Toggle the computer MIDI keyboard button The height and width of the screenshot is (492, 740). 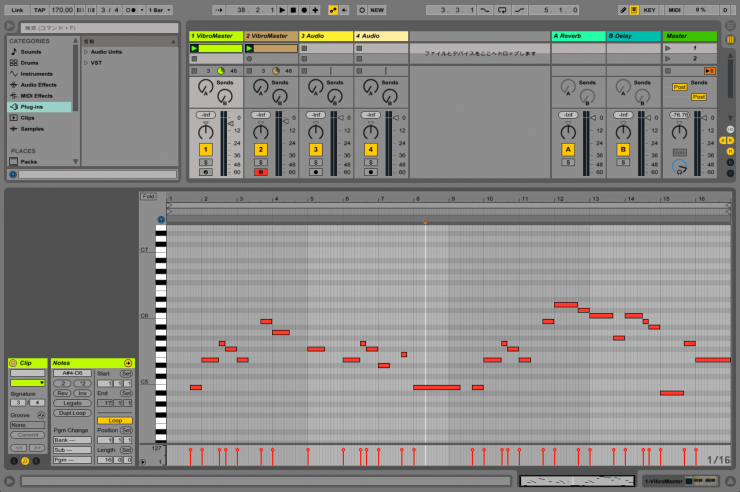(634, 10)
